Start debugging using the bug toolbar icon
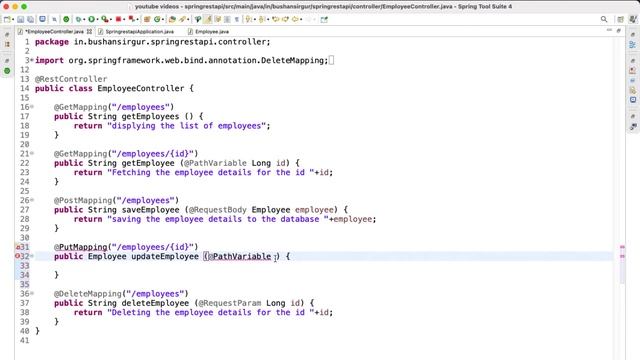Viewport: 640px width, 360px height. coord(78,19)
